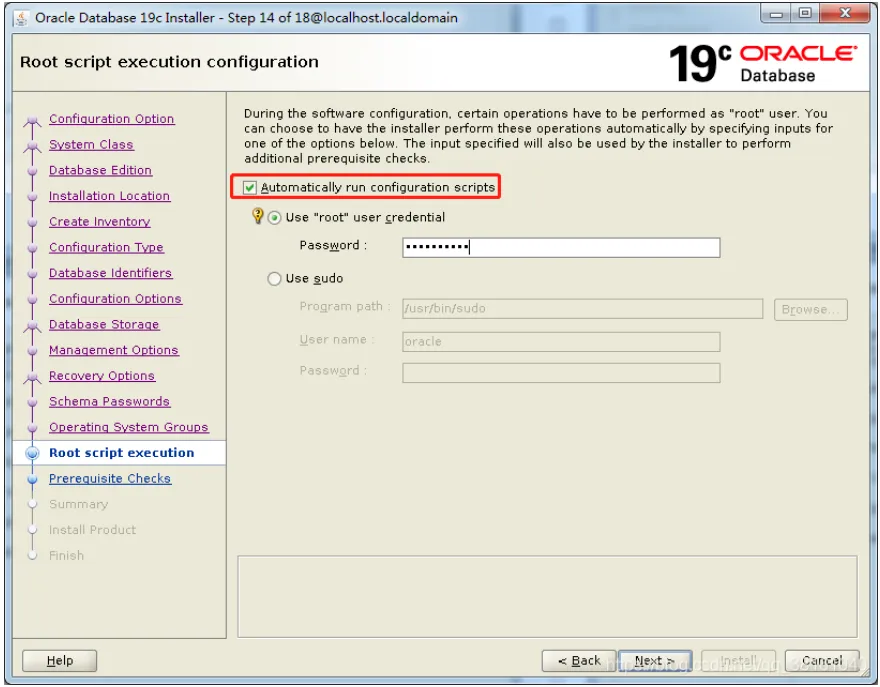Click step marker icon beside Recovery Options

coord(33,377)
